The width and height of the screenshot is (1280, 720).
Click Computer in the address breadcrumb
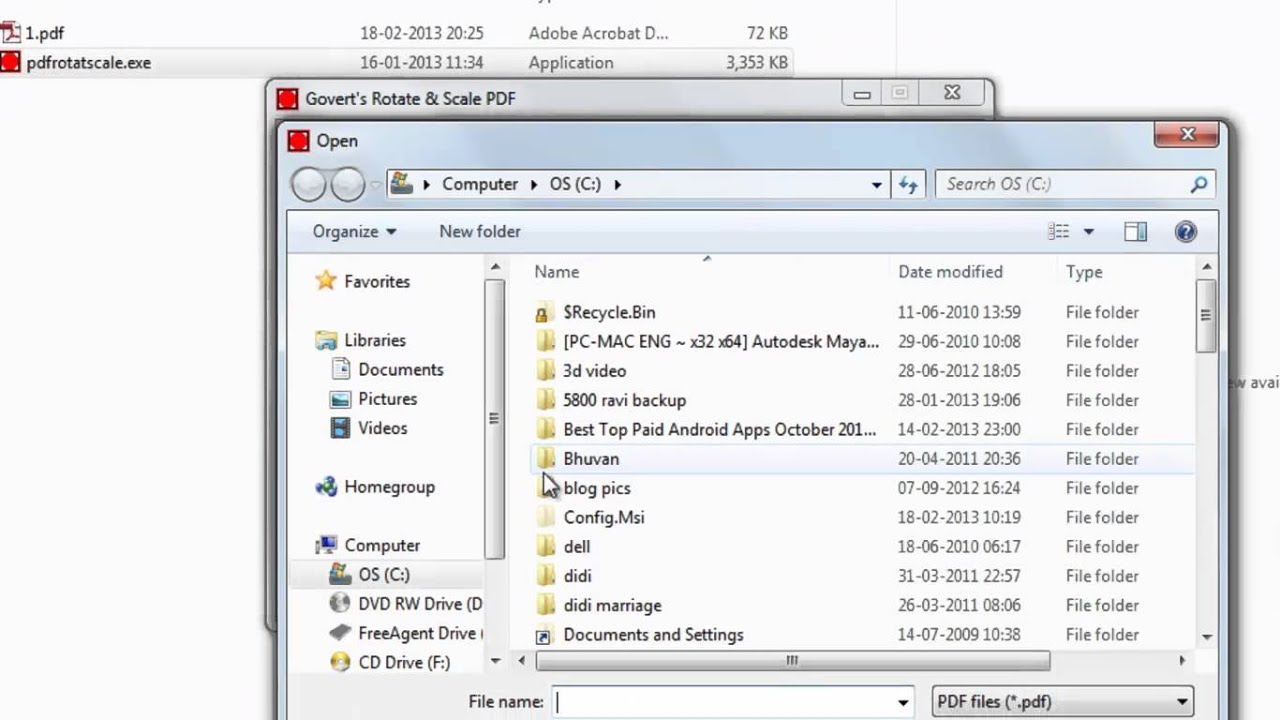(480, 184)
